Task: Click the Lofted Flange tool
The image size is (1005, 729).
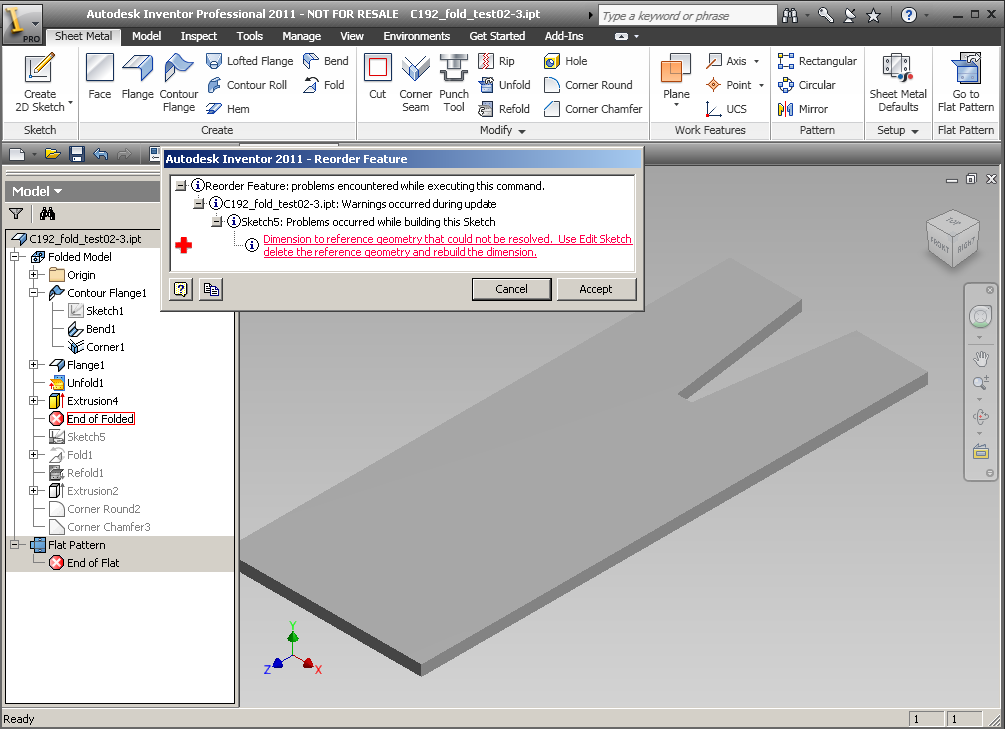Action: [249, 60]
